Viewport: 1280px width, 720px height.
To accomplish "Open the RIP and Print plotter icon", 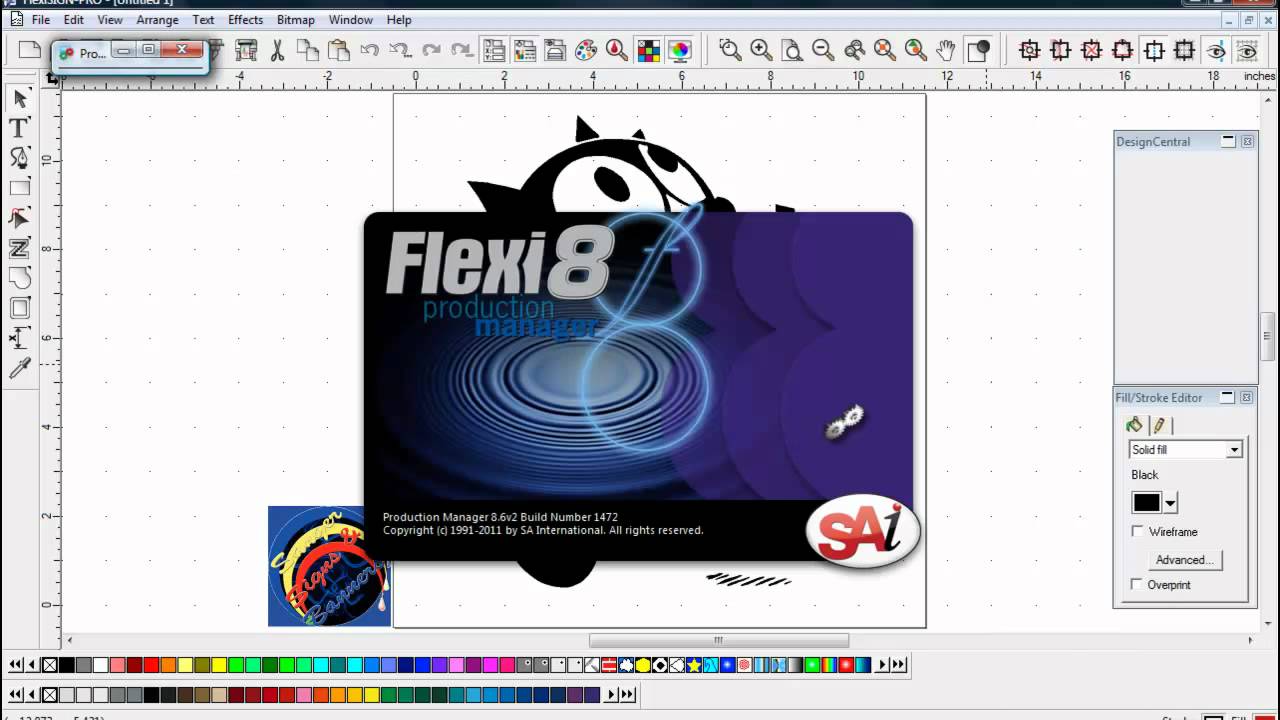I will [246, 50].
